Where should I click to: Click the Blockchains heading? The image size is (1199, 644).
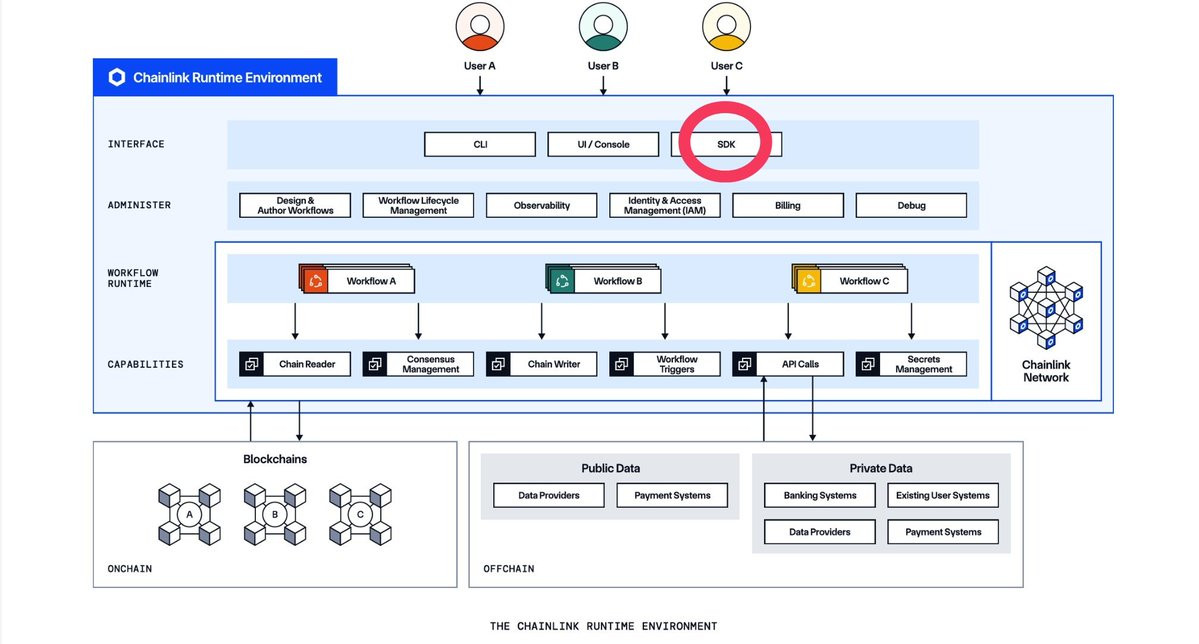[x=275, y=459]
